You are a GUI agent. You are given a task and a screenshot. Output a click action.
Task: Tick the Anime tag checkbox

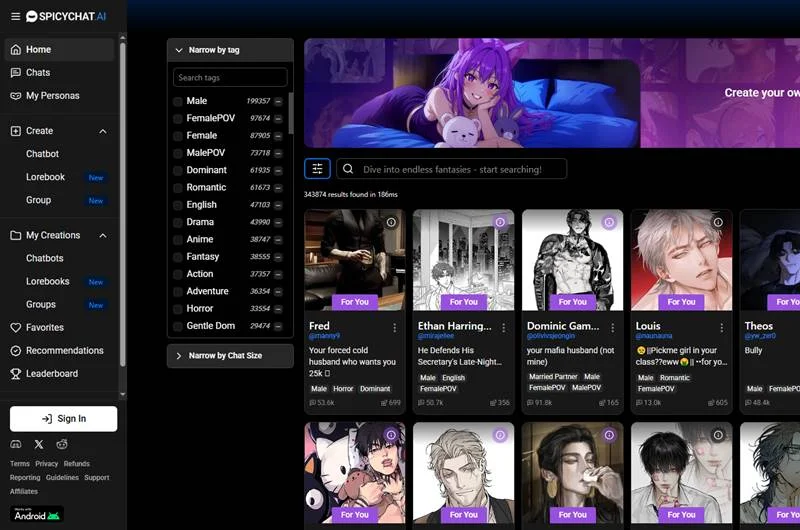178,240
